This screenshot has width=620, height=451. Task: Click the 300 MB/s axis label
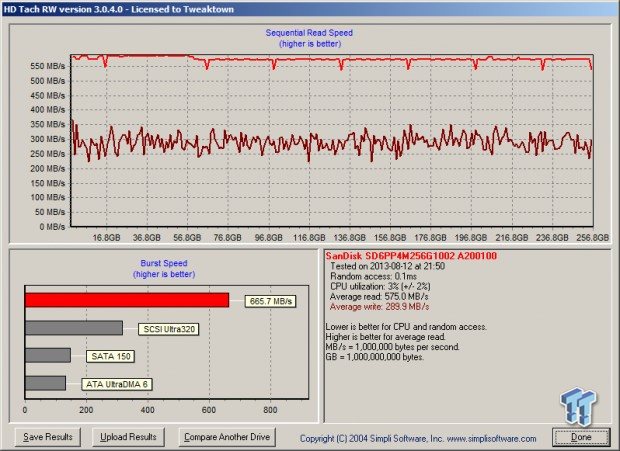click(47, 139)
